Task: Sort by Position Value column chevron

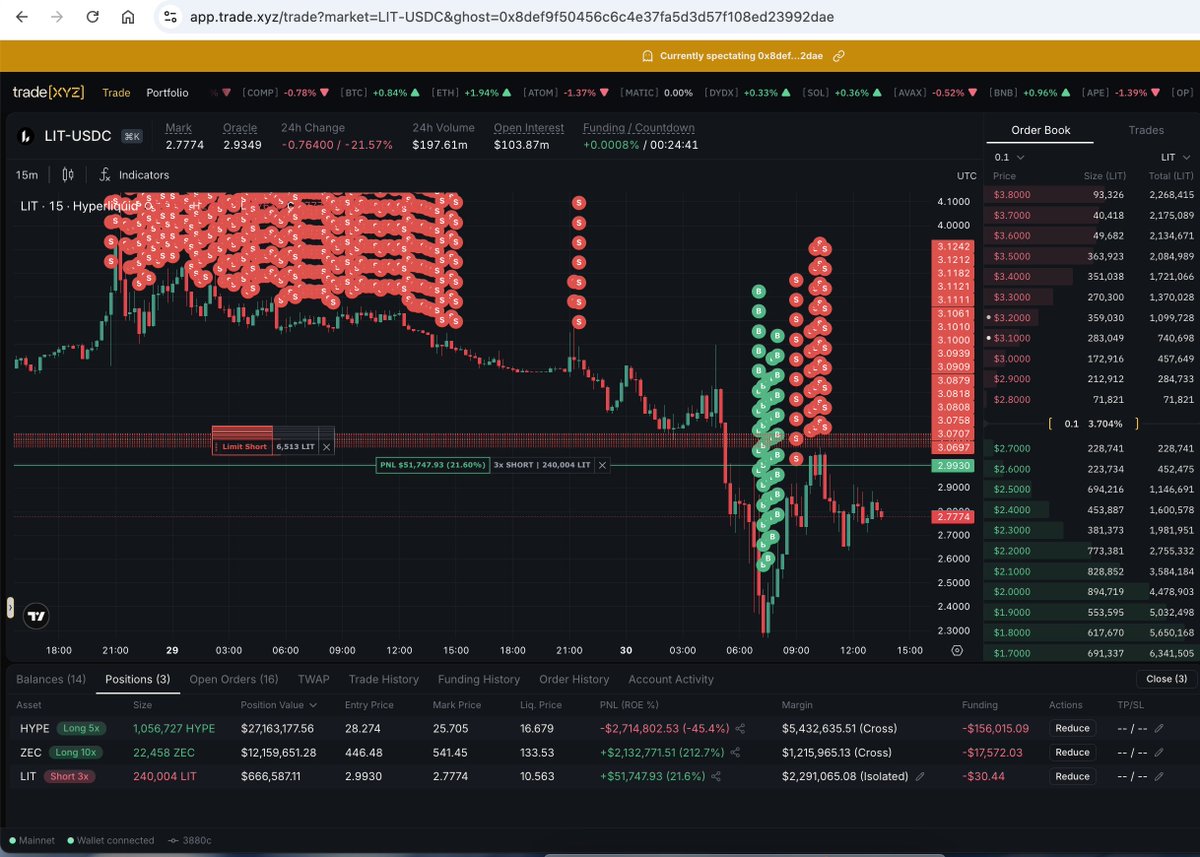Action: click(x=315, y=705)
